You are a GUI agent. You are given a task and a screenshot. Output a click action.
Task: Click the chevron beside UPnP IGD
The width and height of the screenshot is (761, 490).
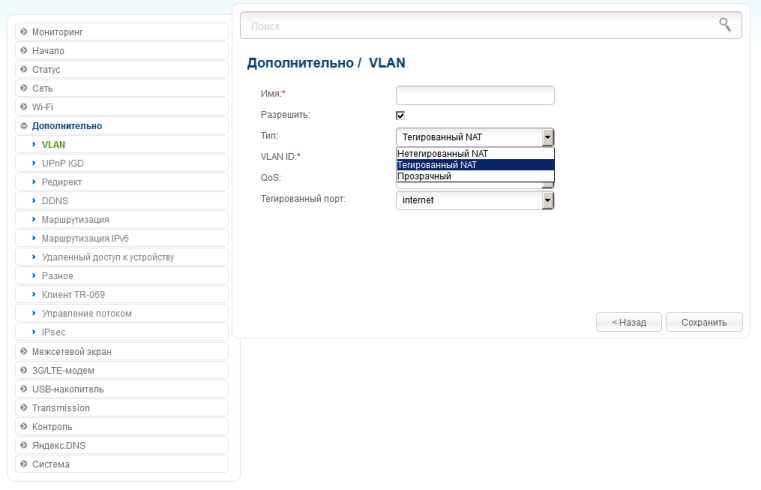(33, 163)
